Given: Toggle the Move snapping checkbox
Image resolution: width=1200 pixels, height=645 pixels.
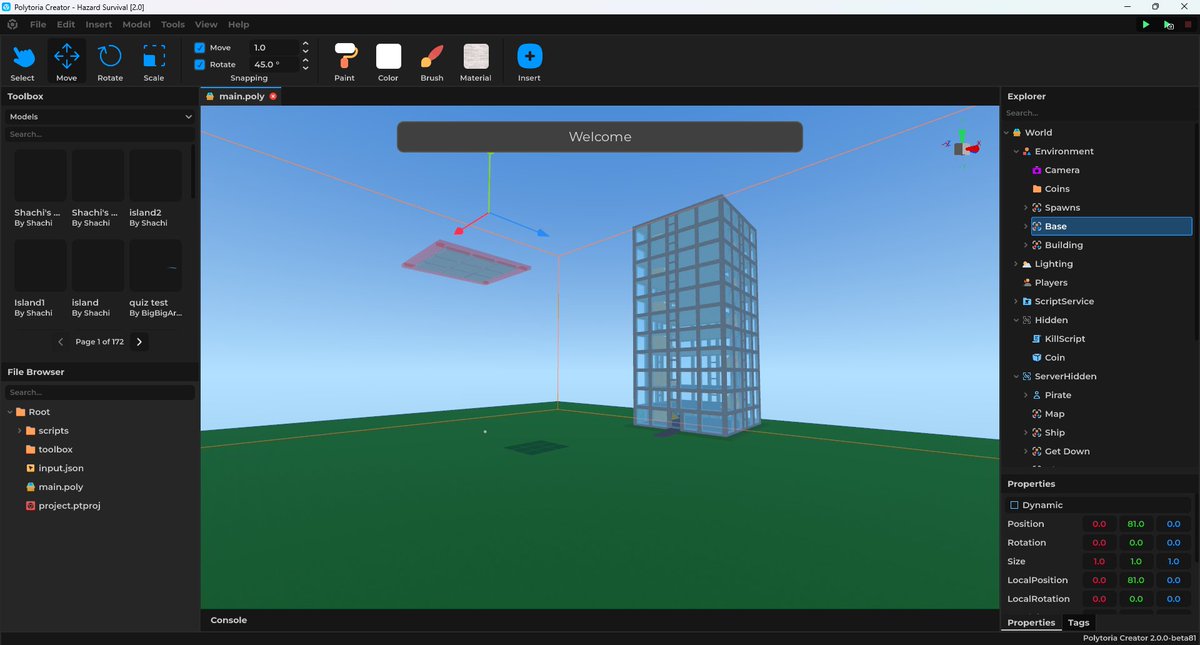Looking at the screenshot, I should coord(200,48).
